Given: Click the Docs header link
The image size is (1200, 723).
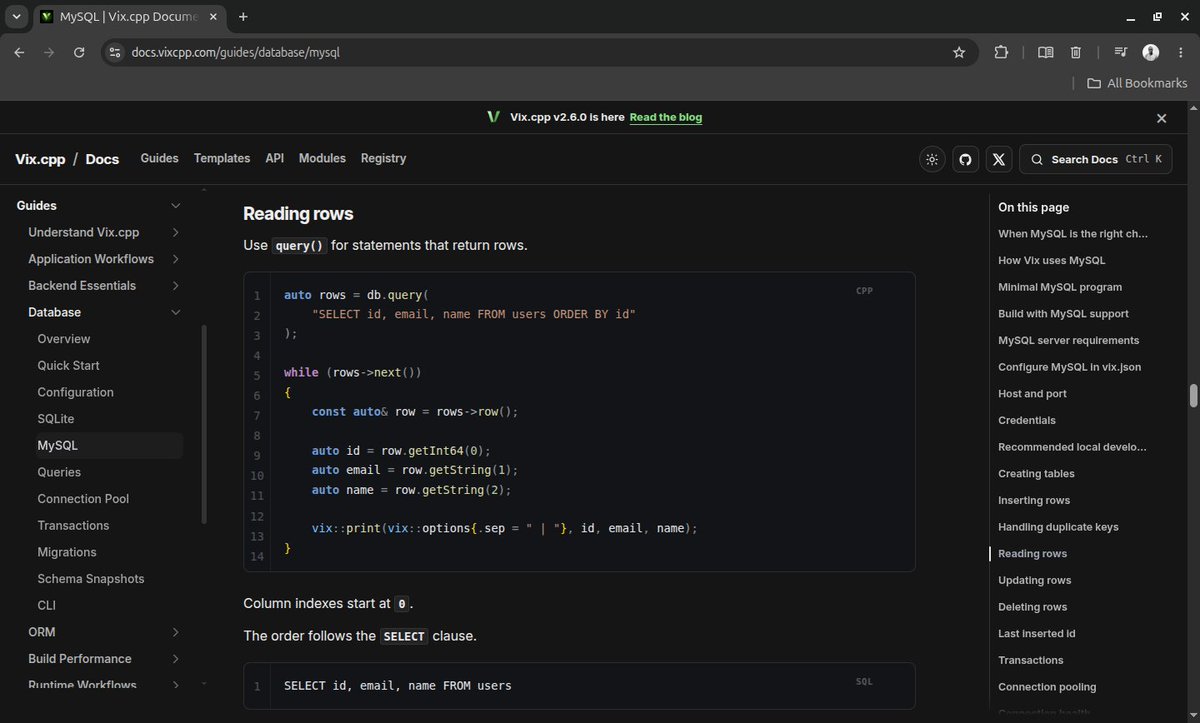Looking at the screenshot, I should click(102, 159).
